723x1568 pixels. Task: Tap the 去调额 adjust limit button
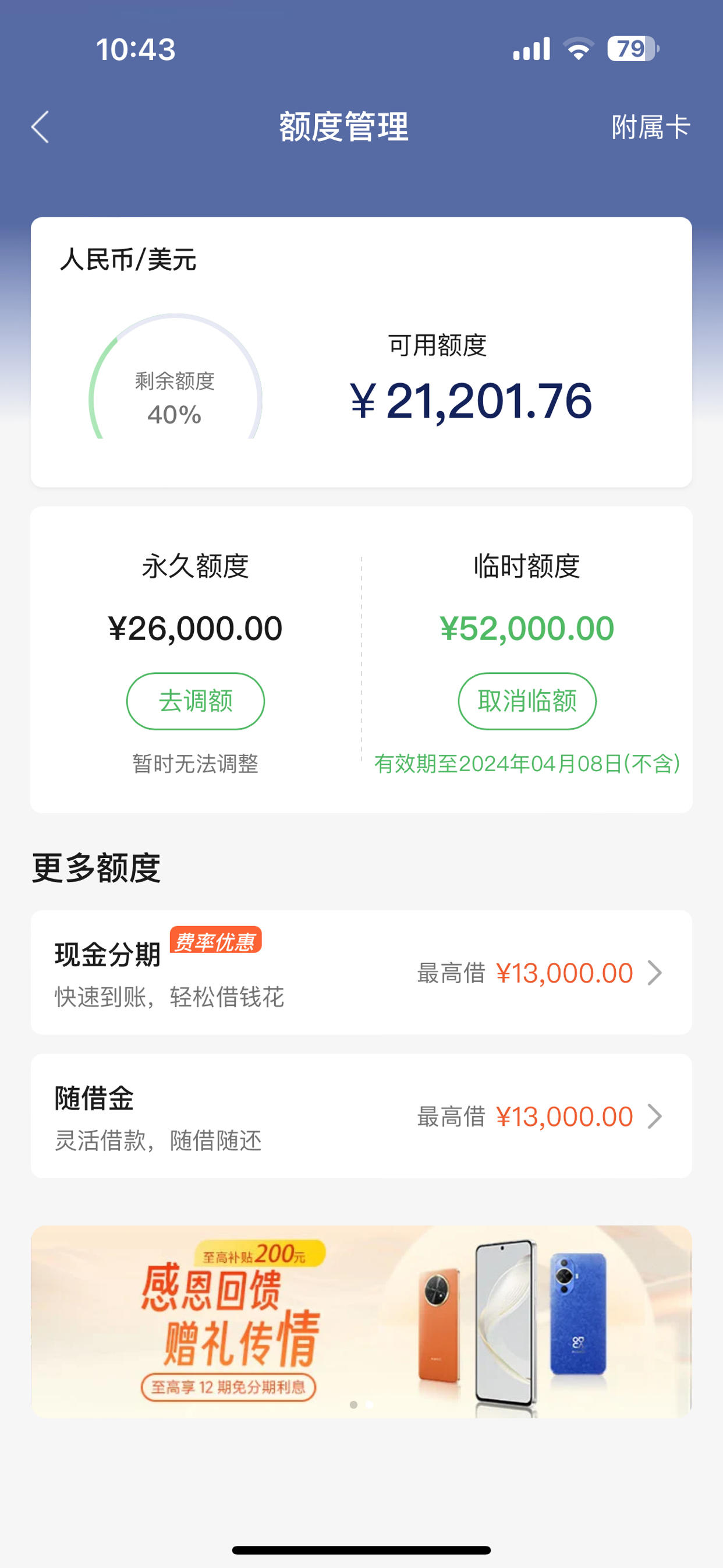(x=196, y=701)
